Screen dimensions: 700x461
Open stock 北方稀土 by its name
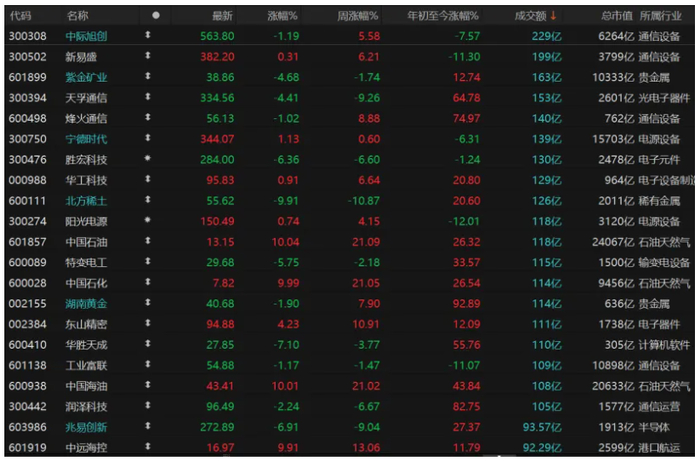pyautogui.click(x=86, y=200)
